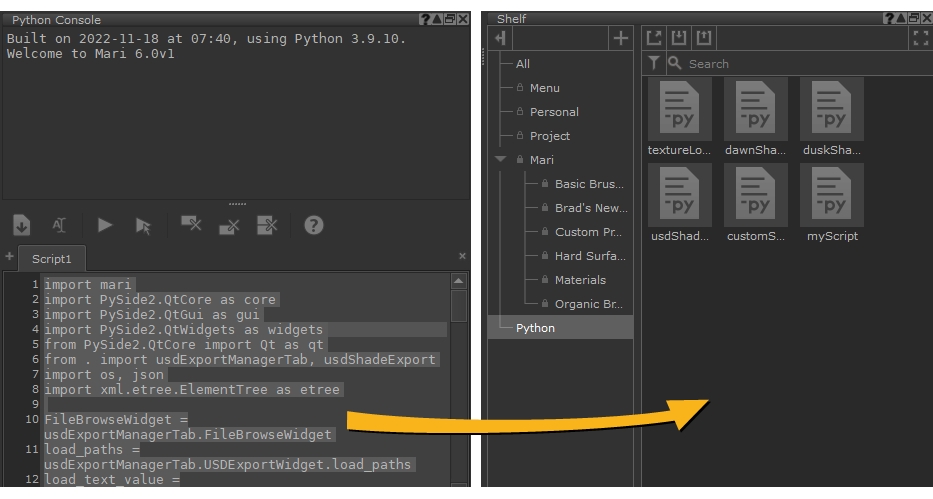Select the Materials shelf in tree
The height and width of the screenshot is (499, 933).
(x=580, y=280)
